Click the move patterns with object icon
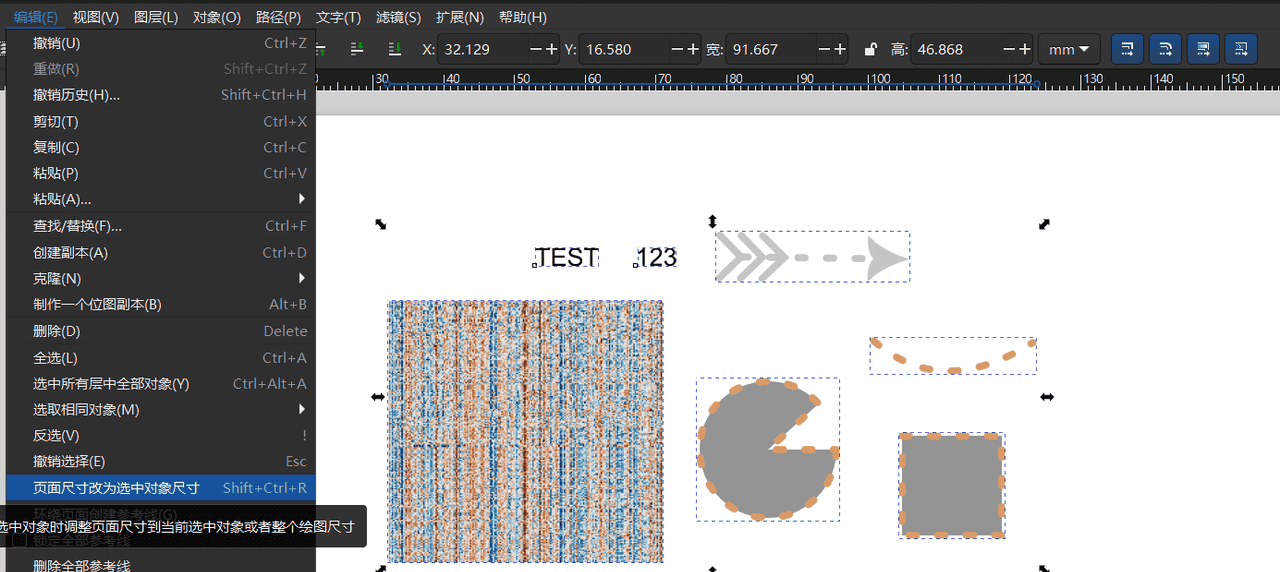Viewport: 1280px width, 572px height. (x=1240, y=49)
